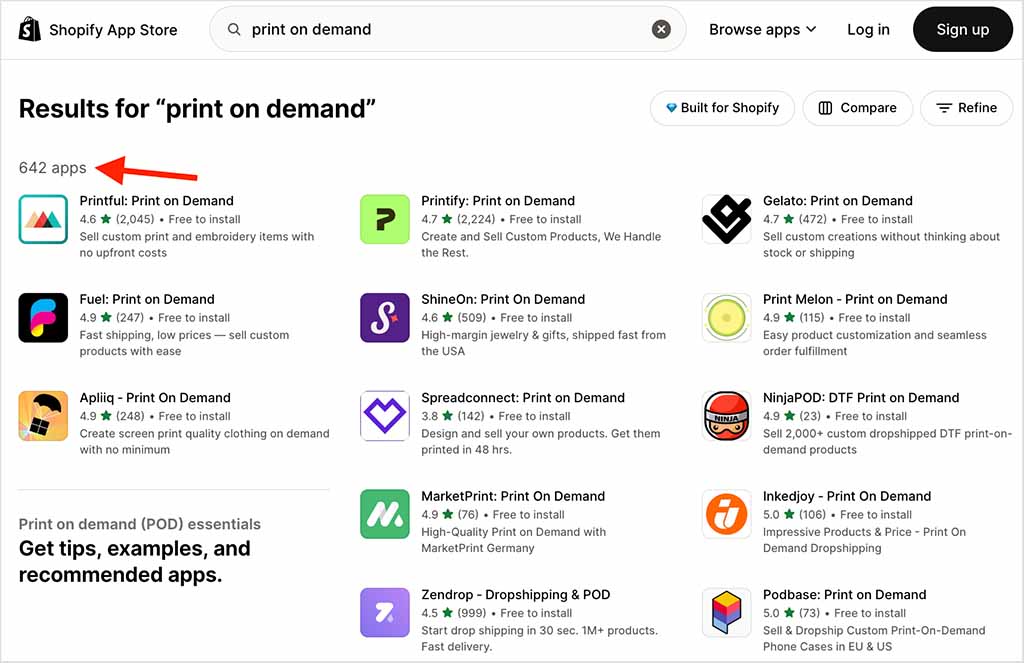Clear the search field with the X
This screenshot has height=663, width=1024.
tap(661, 29)
